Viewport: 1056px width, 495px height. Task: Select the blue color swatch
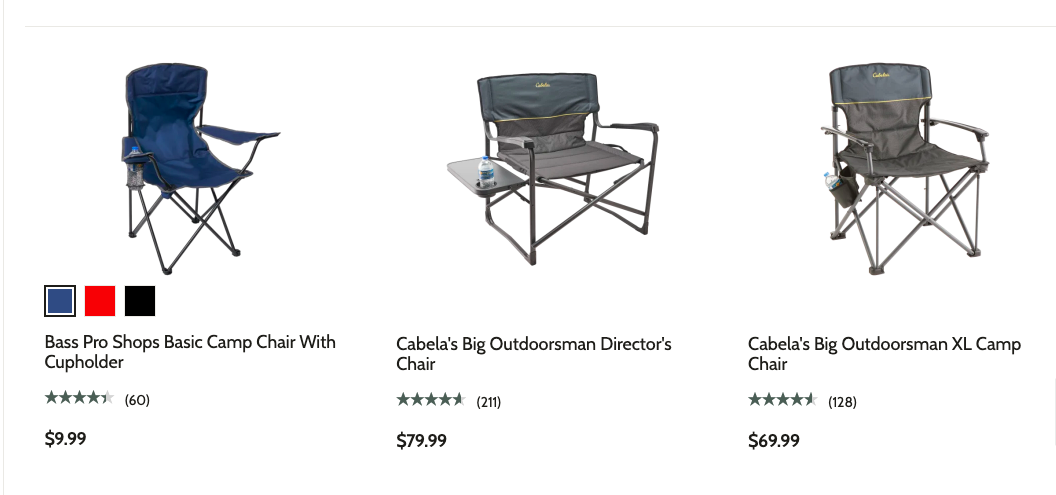click(x=60, y=300)
